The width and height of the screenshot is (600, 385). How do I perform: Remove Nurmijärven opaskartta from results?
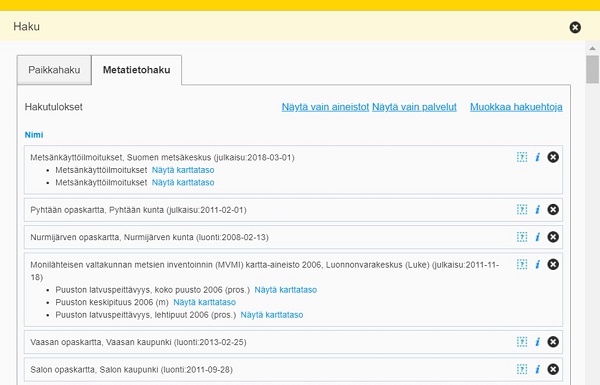click(553, 237)
